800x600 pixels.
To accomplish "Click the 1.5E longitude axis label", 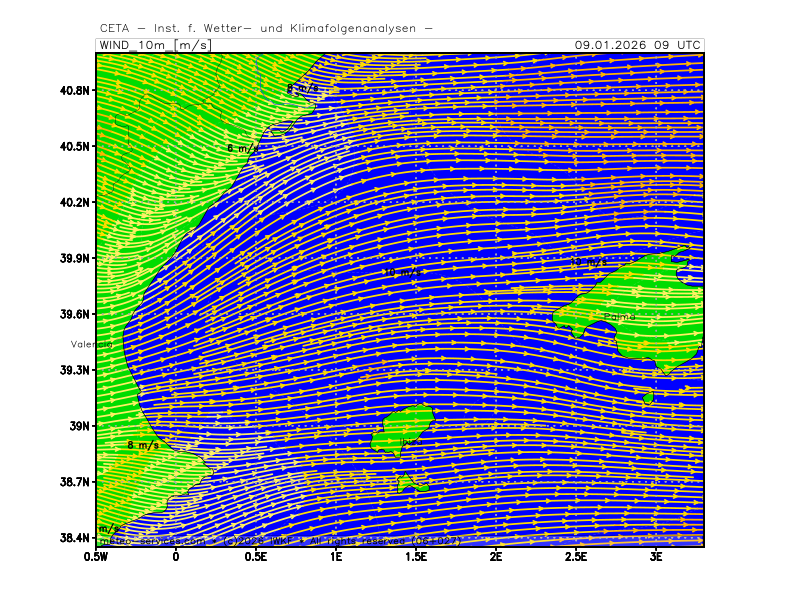I will coord(416,556).
